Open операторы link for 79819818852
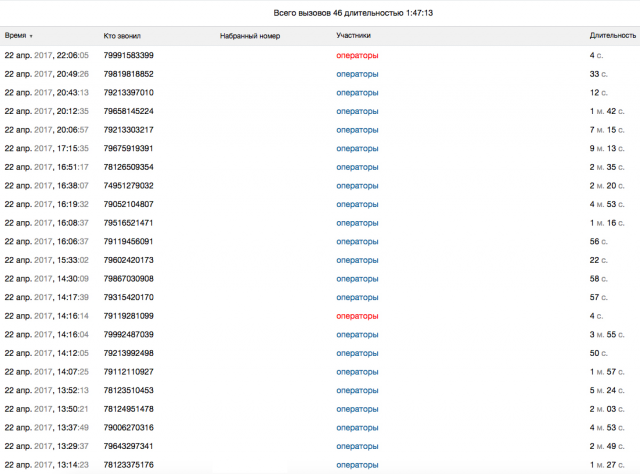The image size is (640, 474). (x=357, y=74)
